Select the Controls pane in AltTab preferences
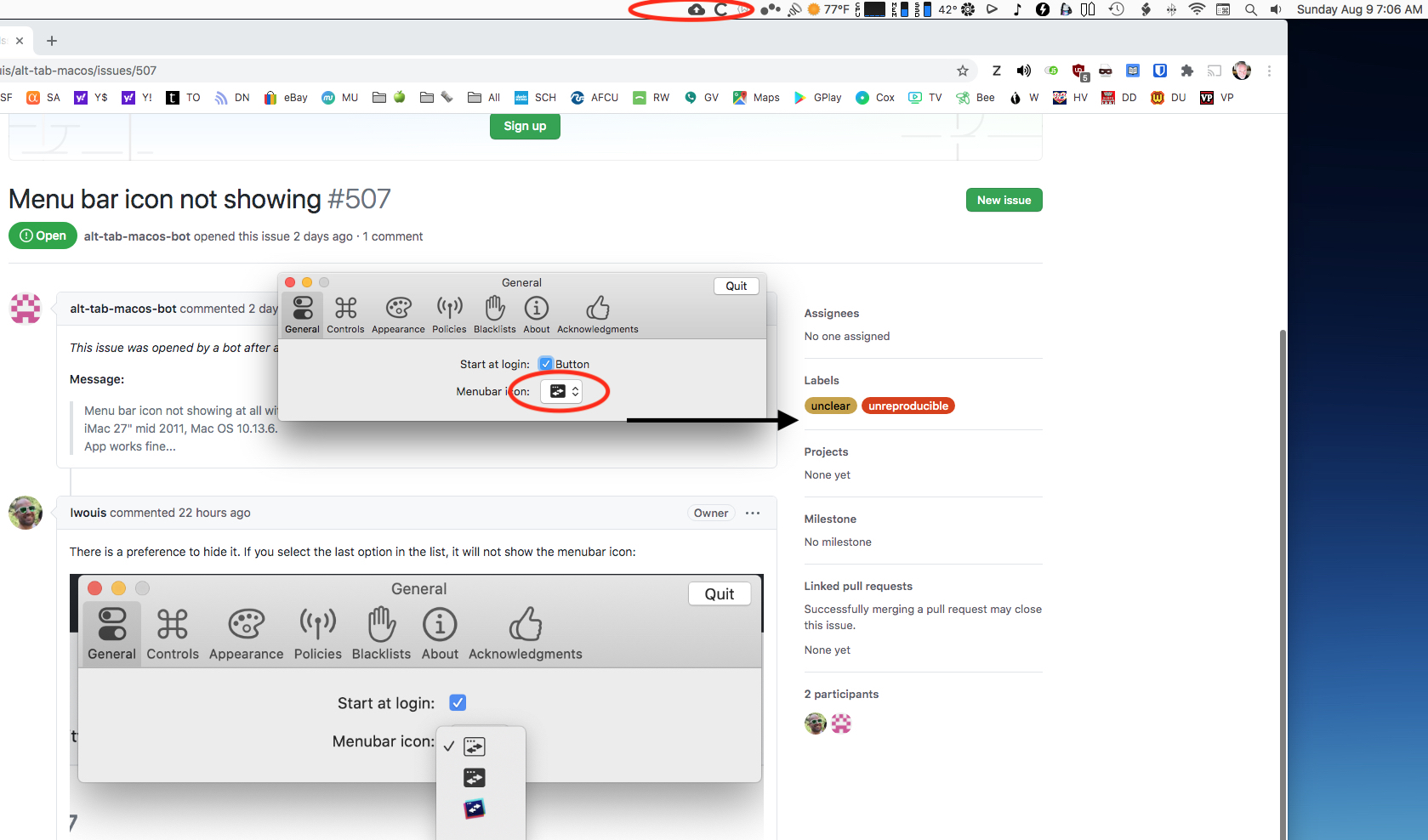 tap(345, 313)
